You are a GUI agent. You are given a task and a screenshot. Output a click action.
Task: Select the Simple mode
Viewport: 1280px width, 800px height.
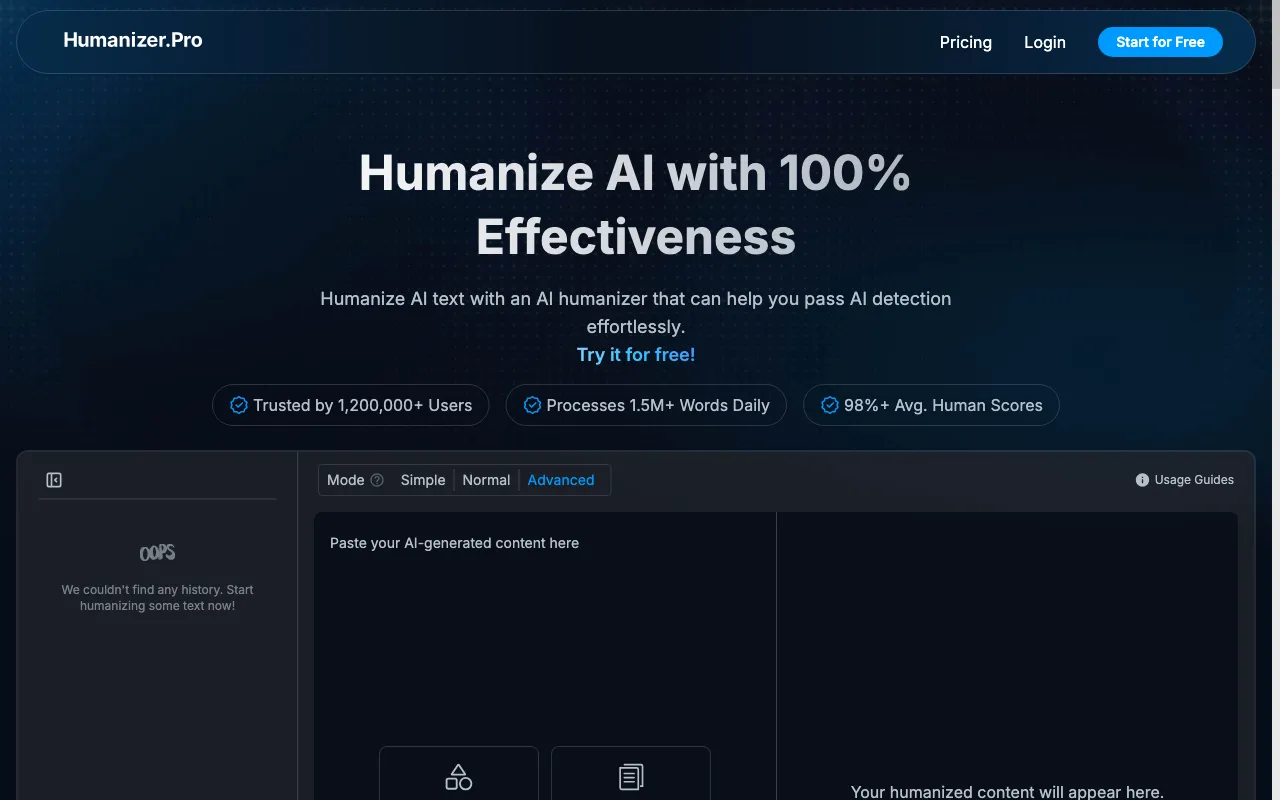click(423, 480)
